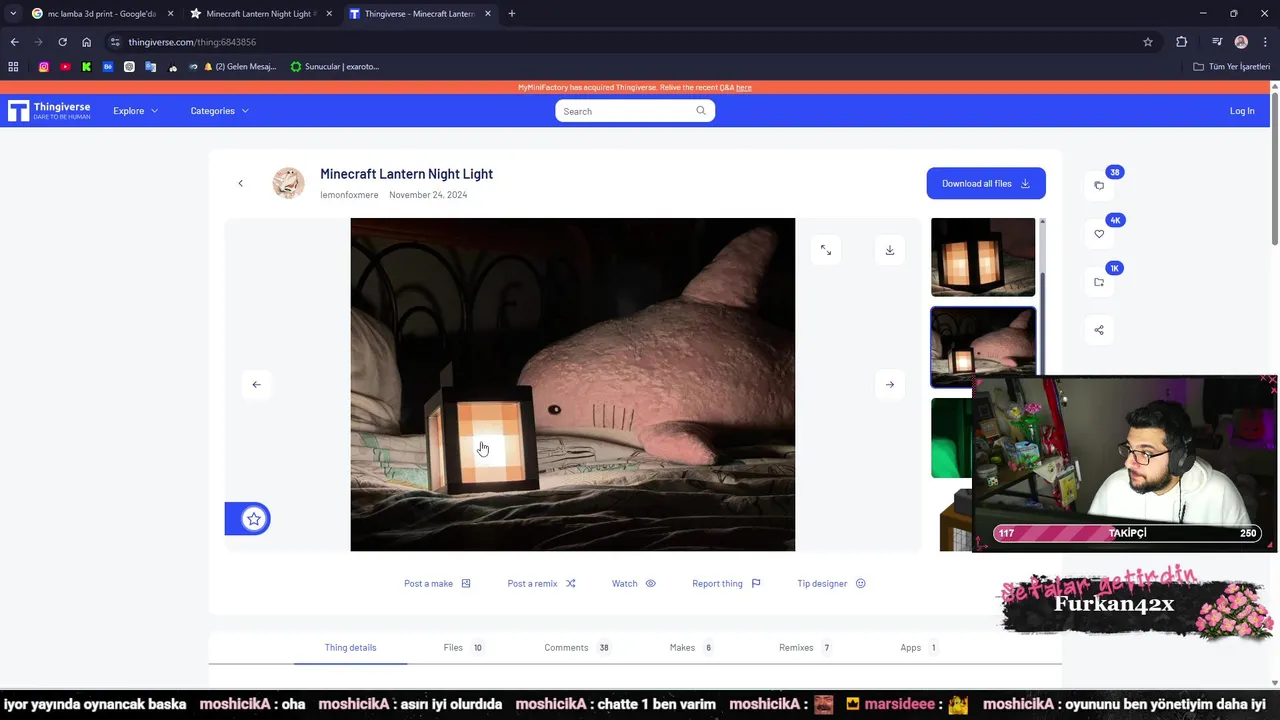Open browser extensions puzzle icon
The width and height of the screenshot is (1280, 720).
tap(1181, 42)
